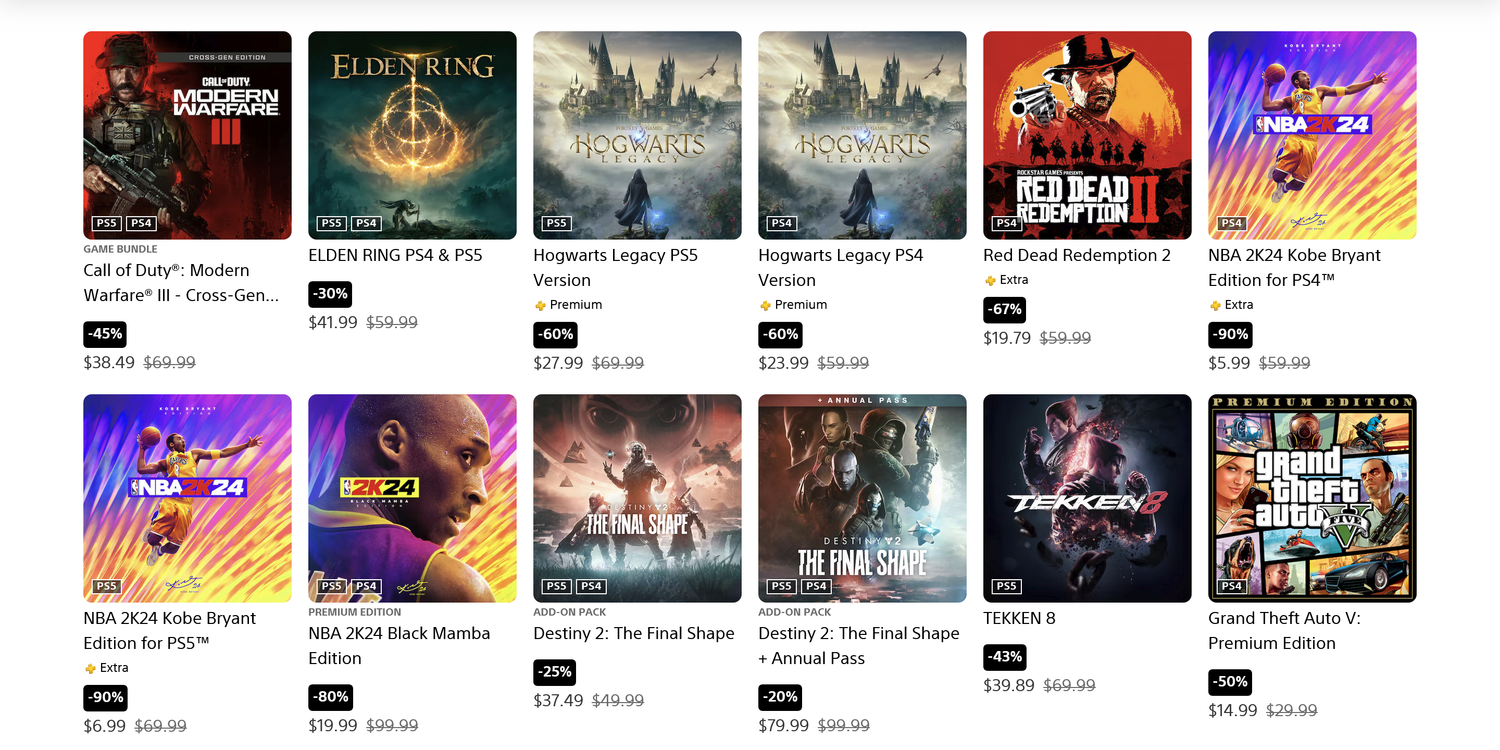
Task: Select the PS4 badge on Destiny 2: The Final Shape
Action: click(x=593, y=586)
